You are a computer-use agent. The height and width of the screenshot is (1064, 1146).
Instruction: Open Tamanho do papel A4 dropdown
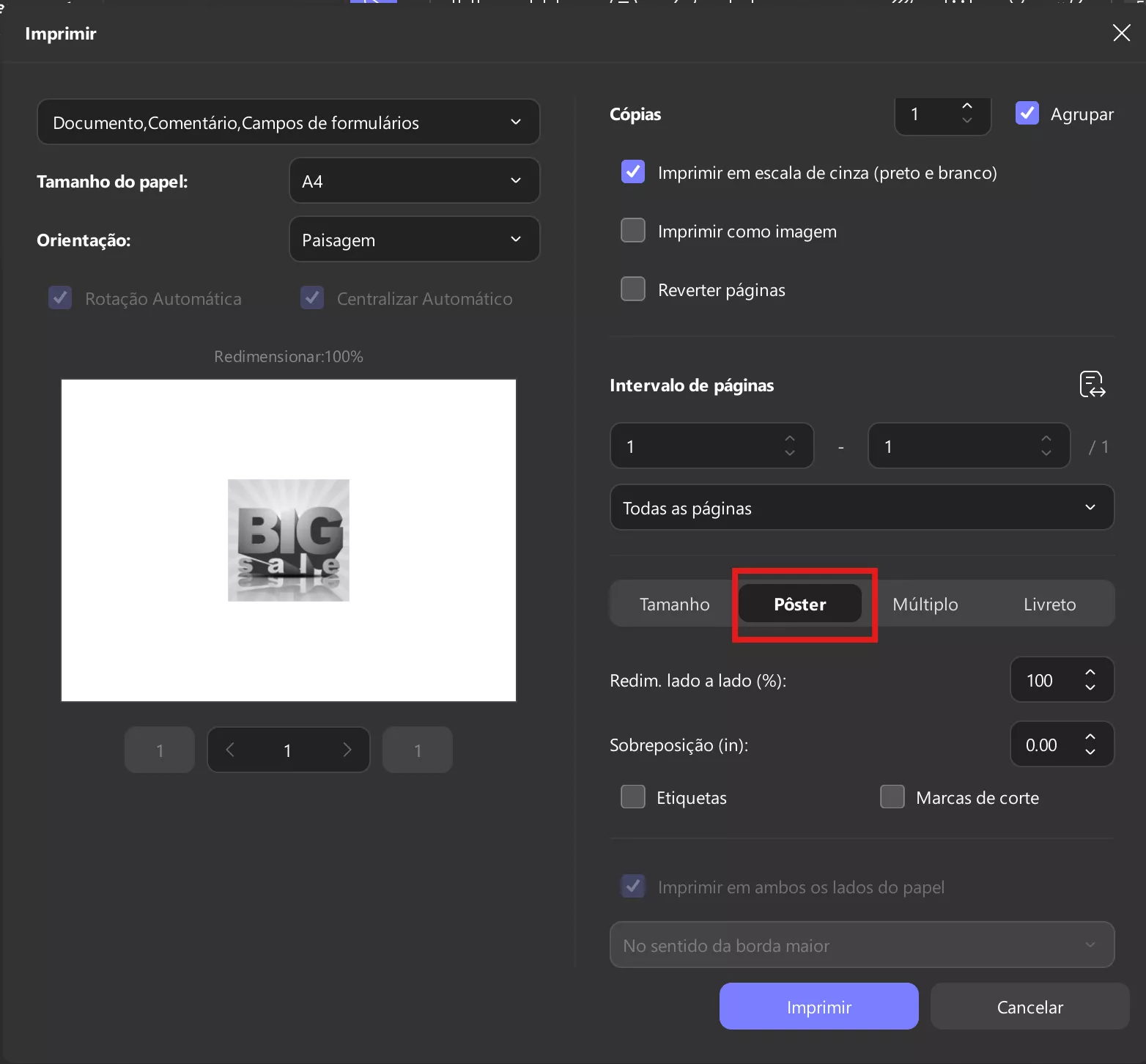click(415, 181)
